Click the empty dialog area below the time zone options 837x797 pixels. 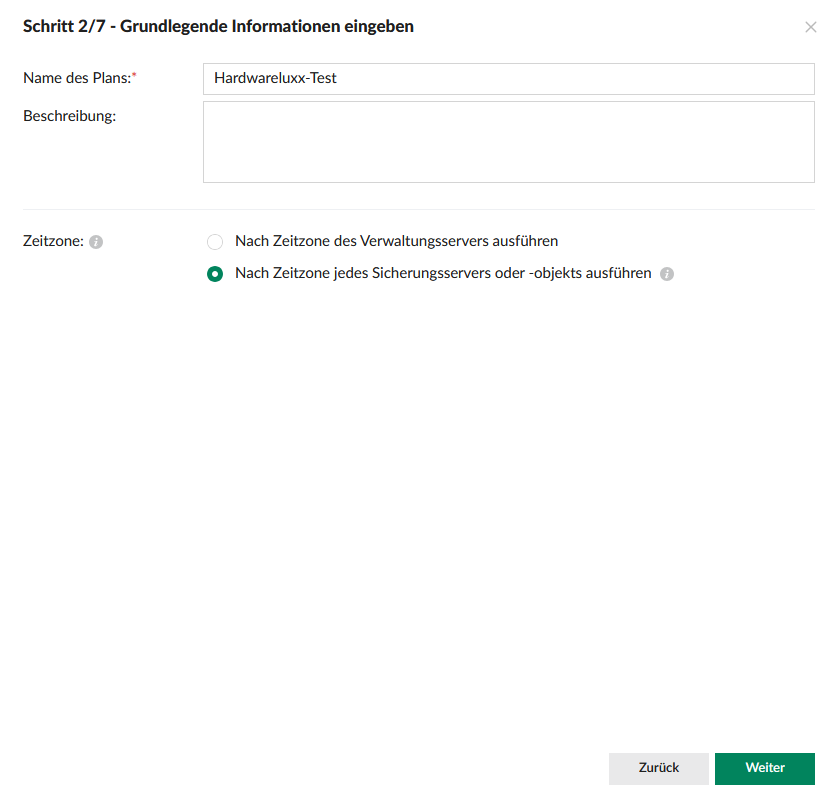pos(418,500)
